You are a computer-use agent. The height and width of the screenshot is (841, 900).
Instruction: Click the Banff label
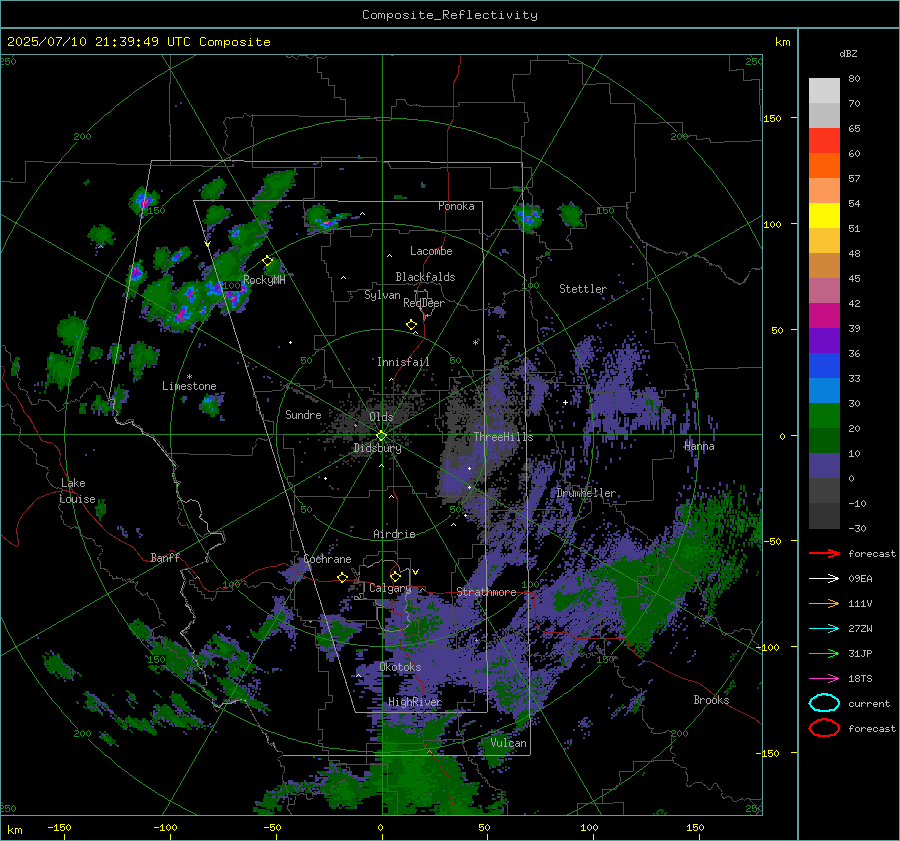coord(165,557)
